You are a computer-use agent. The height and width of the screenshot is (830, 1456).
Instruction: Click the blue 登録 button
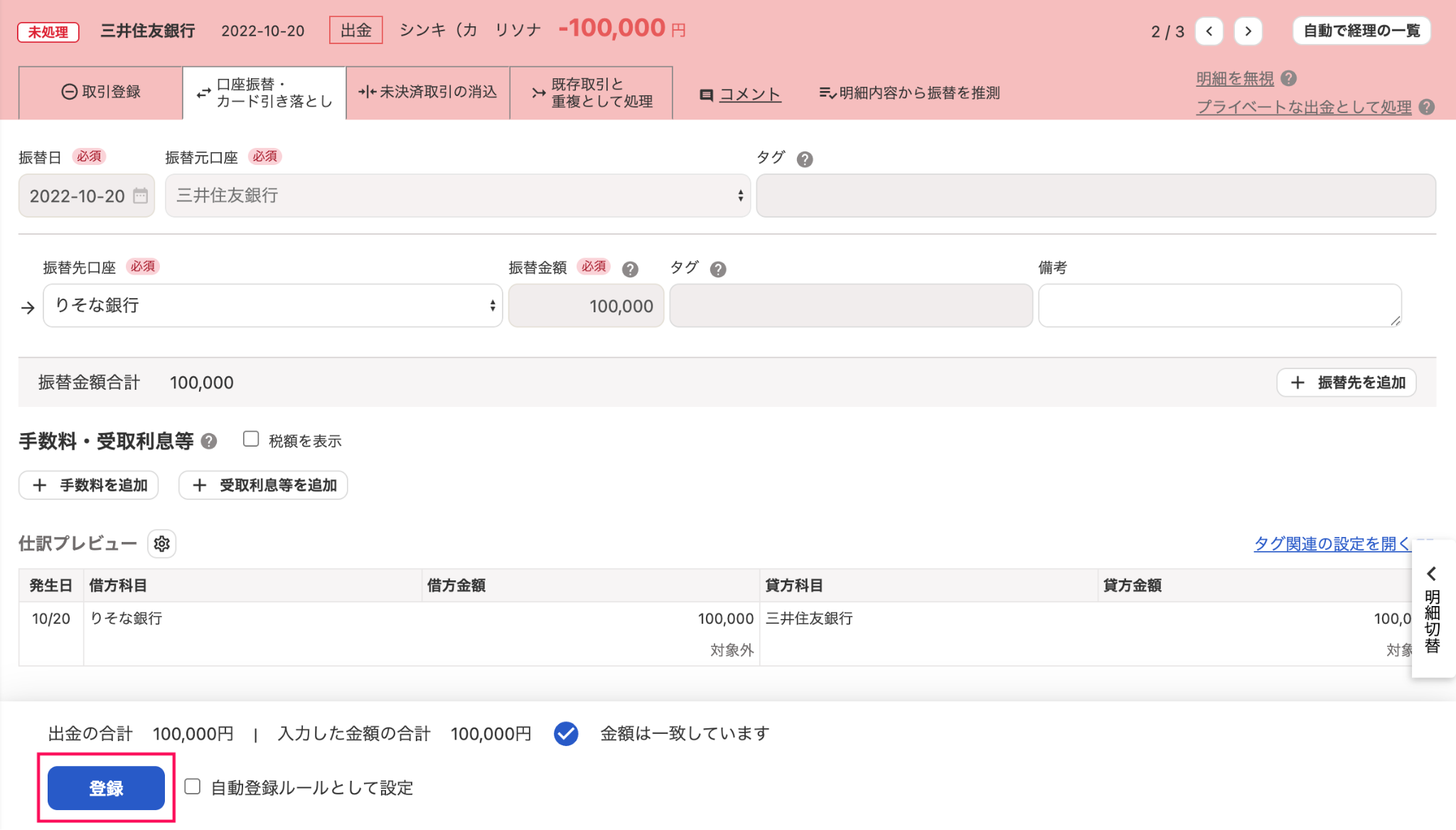[106, 788]
